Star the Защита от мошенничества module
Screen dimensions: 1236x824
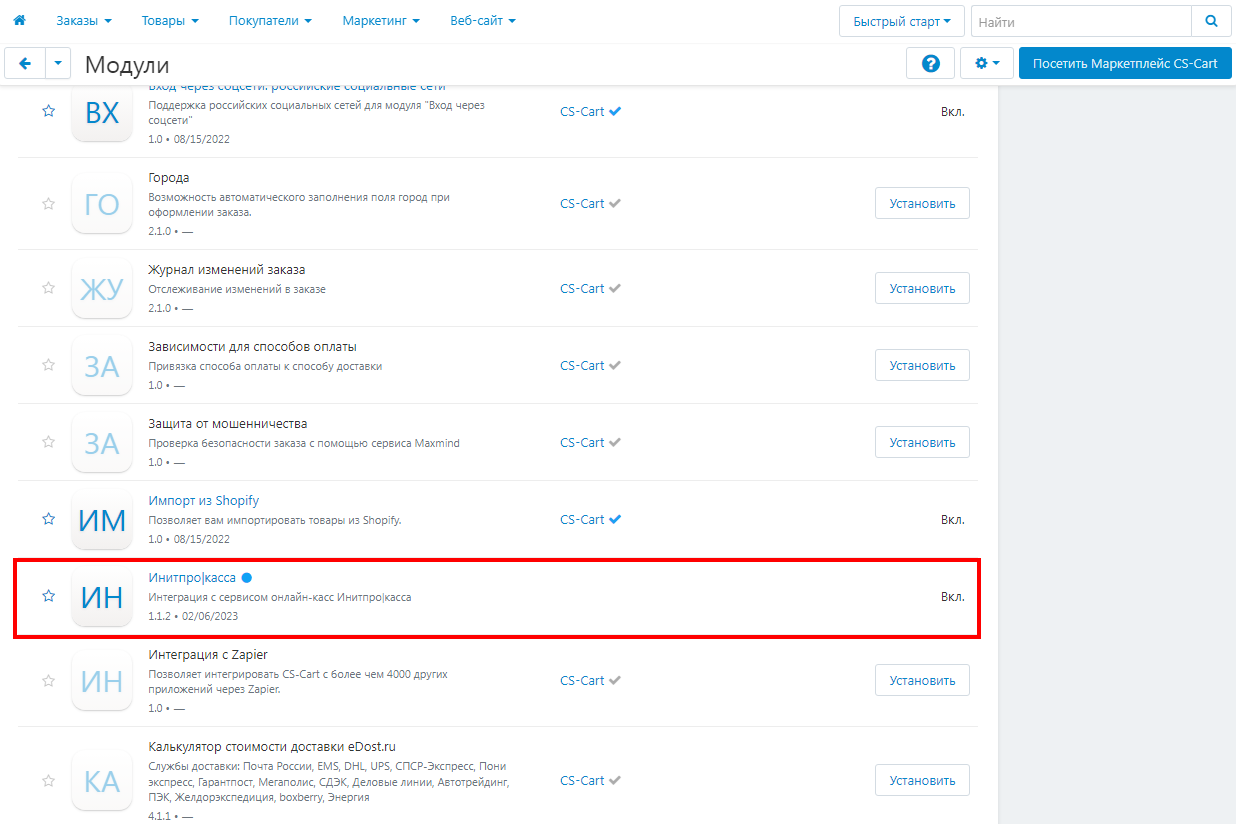(48, 442)
